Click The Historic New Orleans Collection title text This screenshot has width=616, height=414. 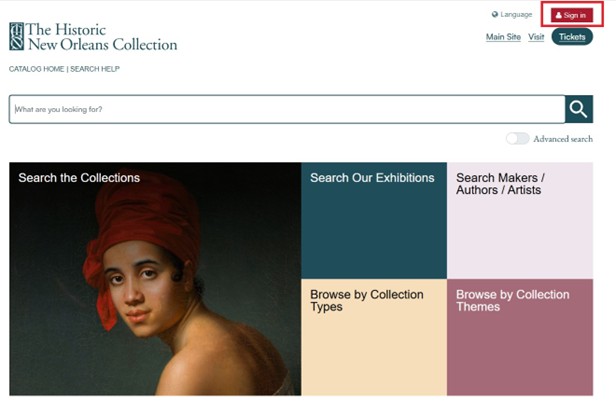[x=102, y=37]
